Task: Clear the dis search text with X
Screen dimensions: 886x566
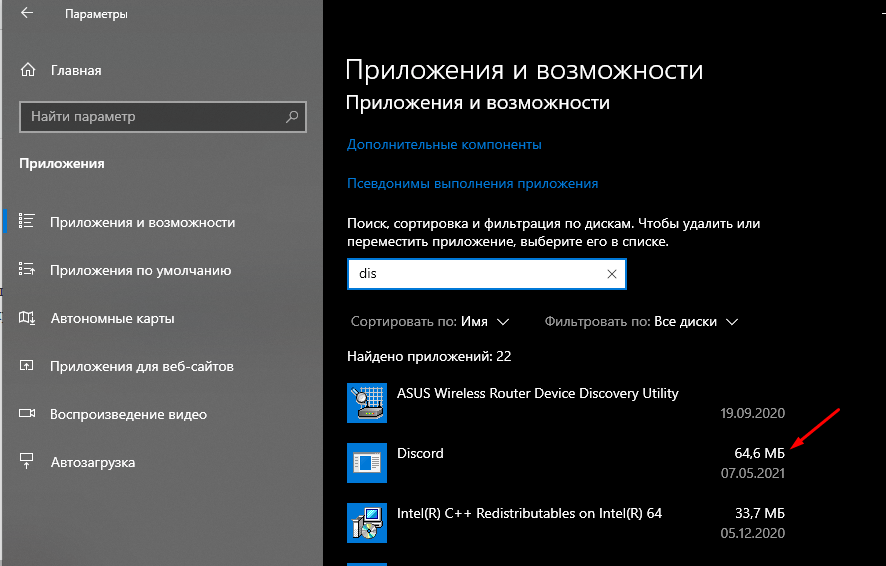Action: (x=612, y=274)
